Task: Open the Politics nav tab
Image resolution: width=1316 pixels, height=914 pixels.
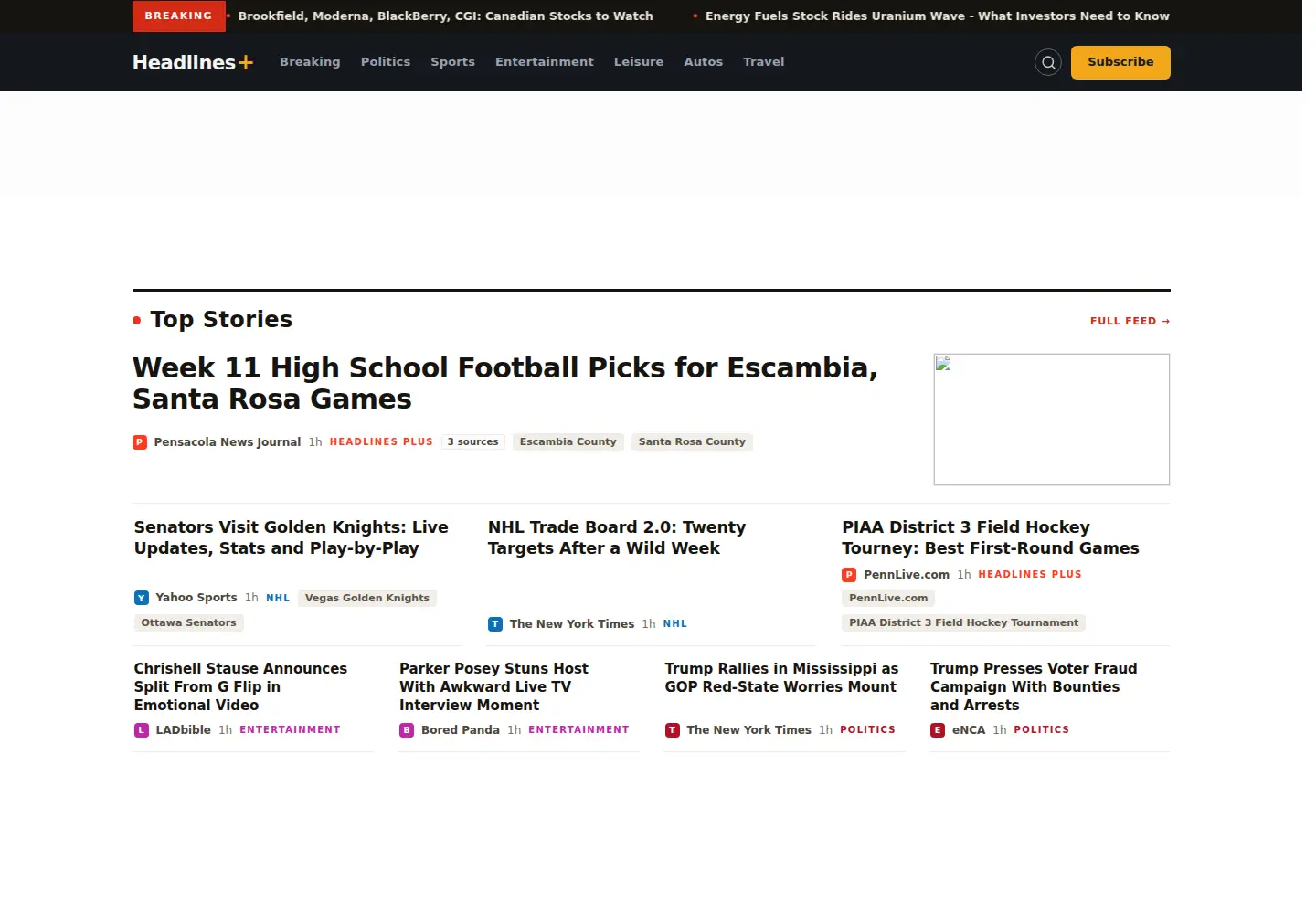Action: coord(386,62)
